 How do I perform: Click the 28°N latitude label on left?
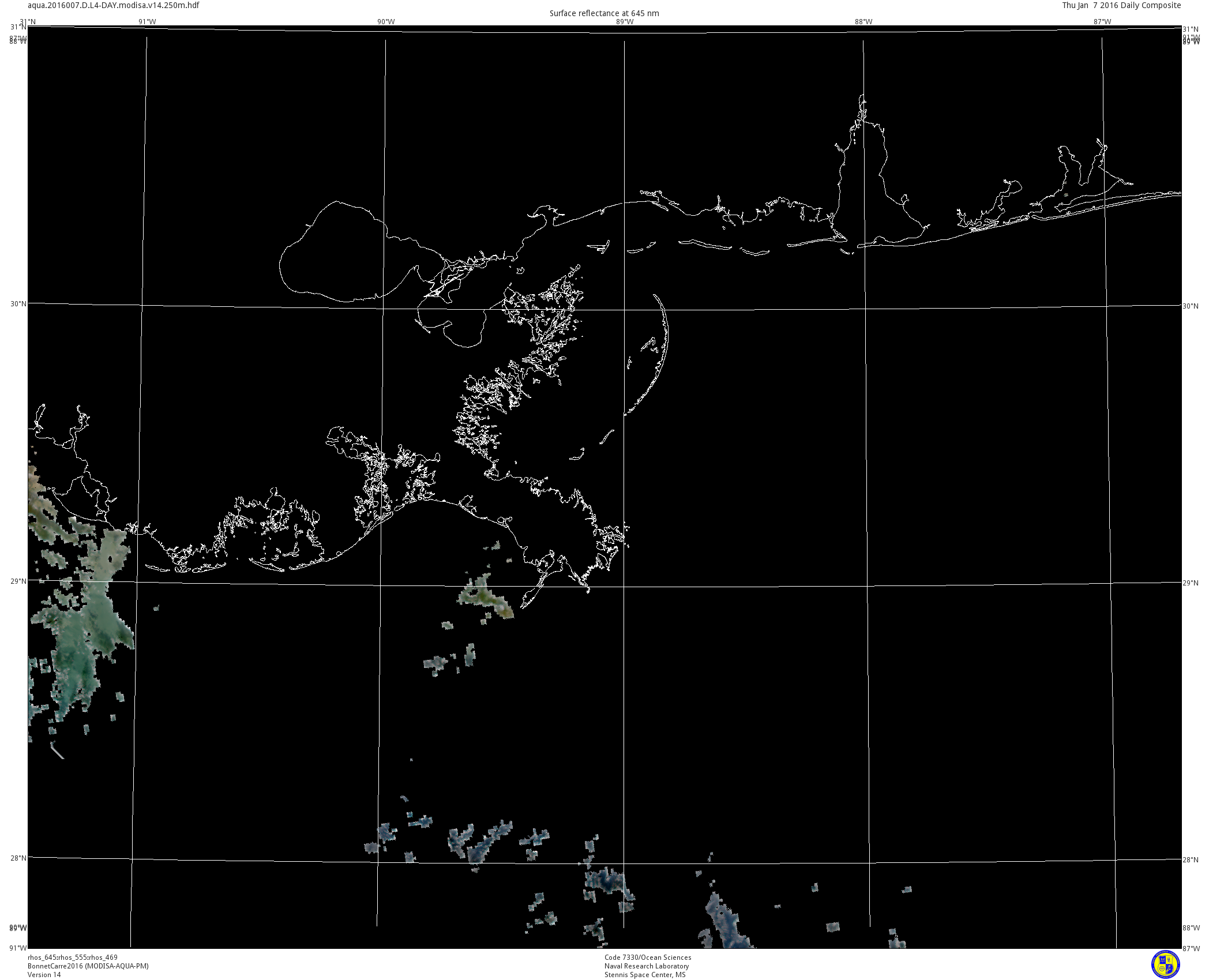point(18,858)
